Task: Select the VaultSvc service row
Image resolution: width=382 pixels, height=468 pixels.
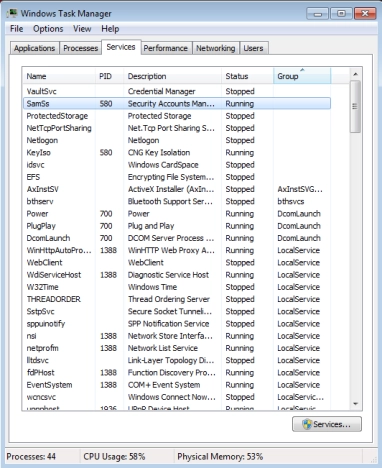Action: (177, 91)
